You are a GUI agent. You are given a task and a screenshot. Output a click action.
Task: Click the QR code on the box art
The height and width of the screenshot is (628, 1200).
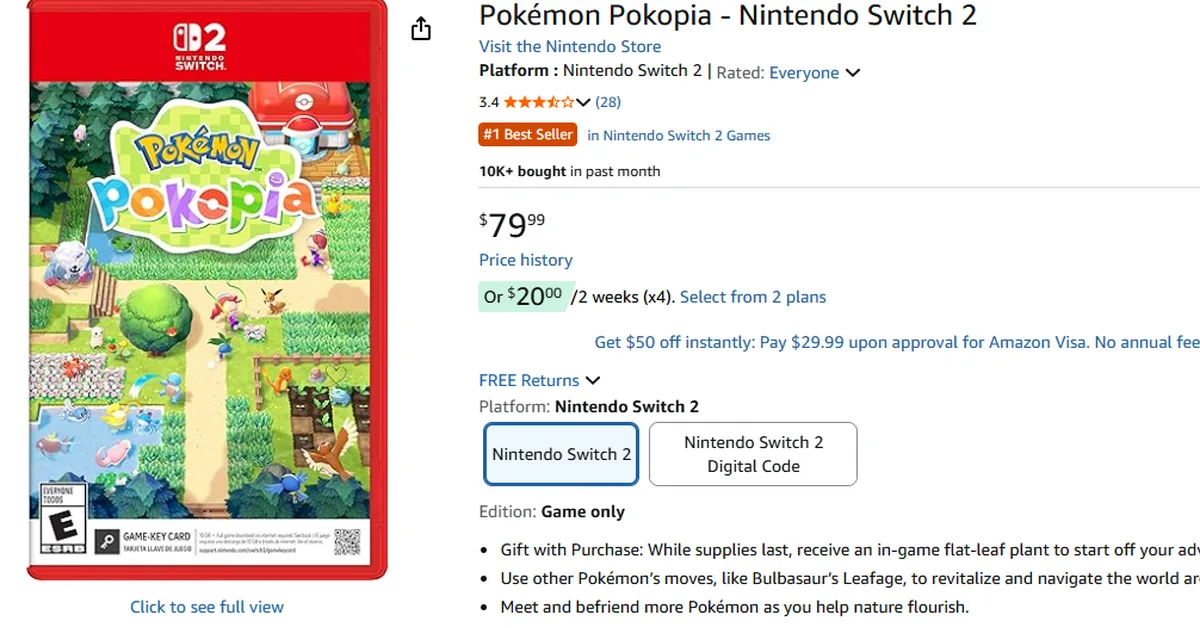pos(347,541)
